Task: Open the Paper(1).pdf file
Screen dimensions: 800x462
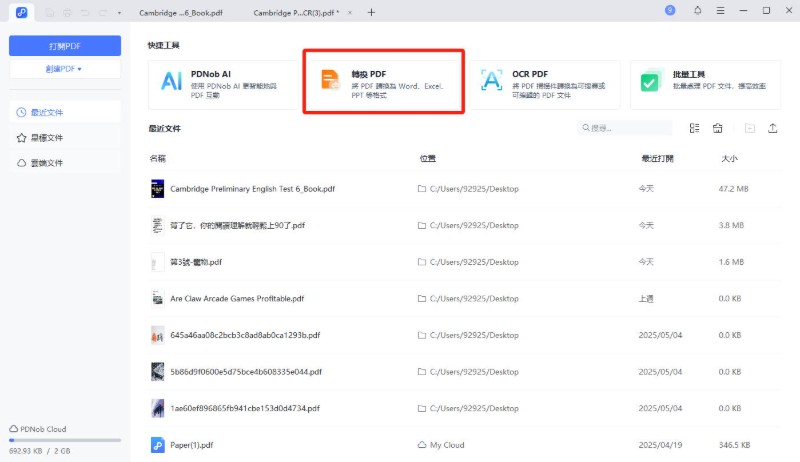Action: 191,445
